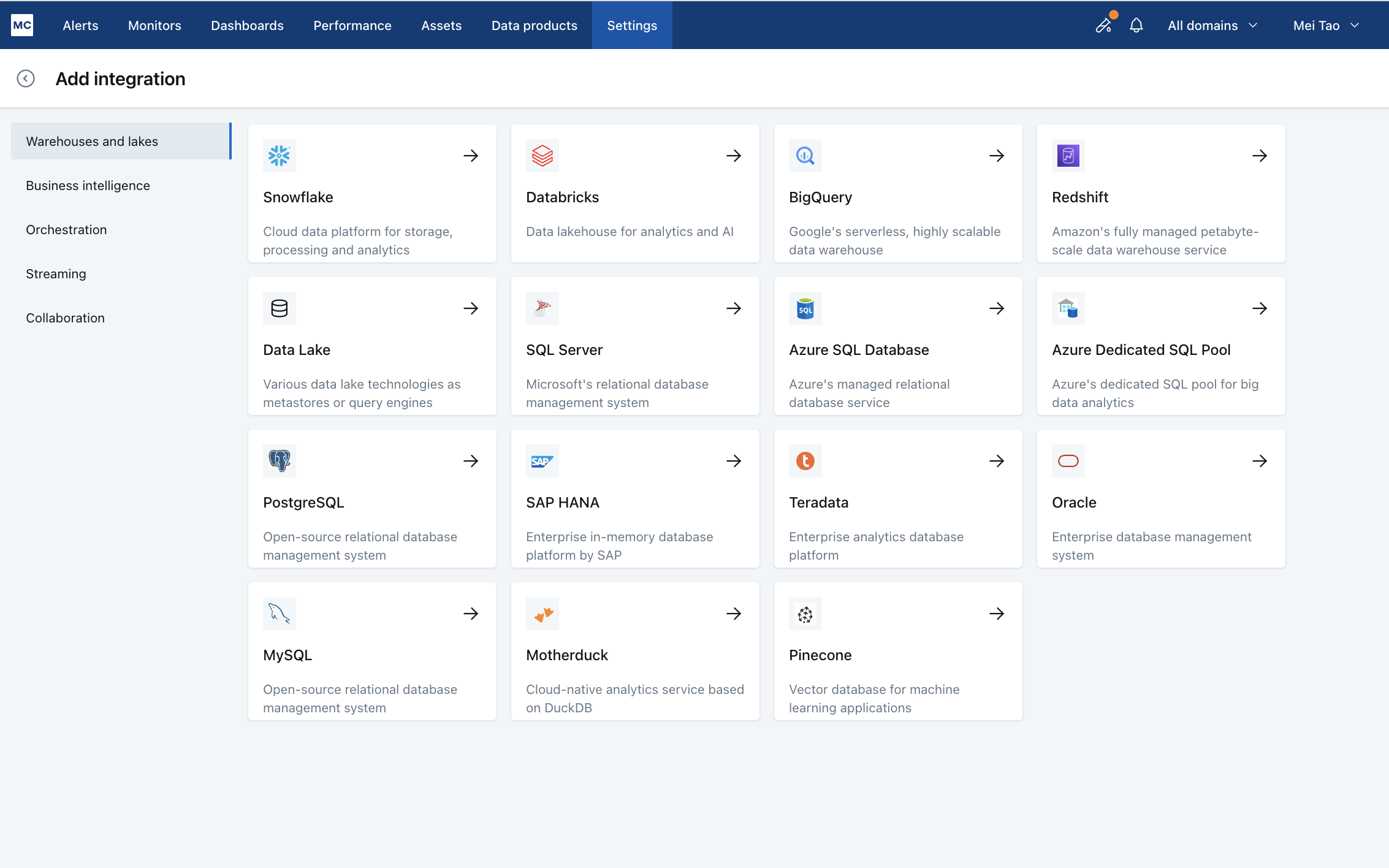Image resolution: width=1389 pixels, height=868 pixels.
Task: Open the Snowflake integration title
Action: point(298,197)
